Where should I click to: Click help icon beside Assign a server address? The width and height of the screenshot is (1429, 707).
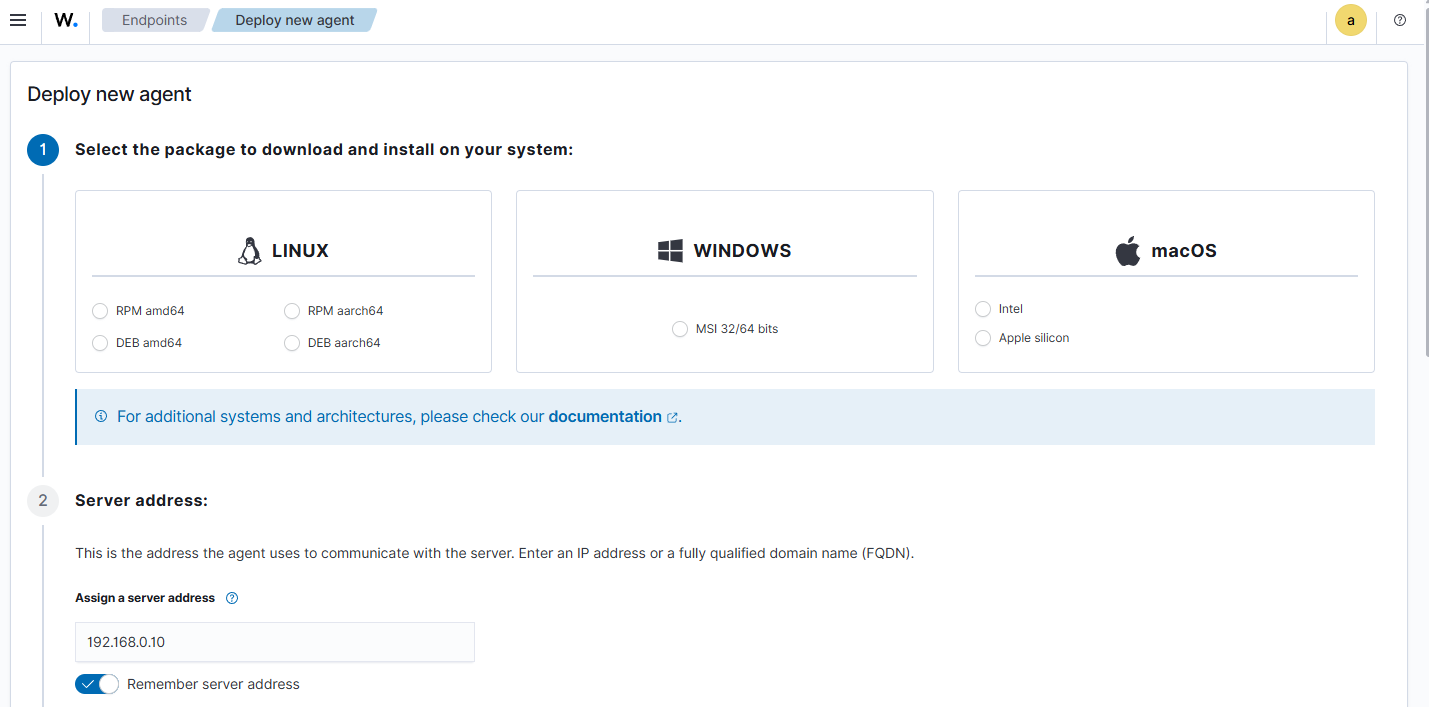pos(232,598)
